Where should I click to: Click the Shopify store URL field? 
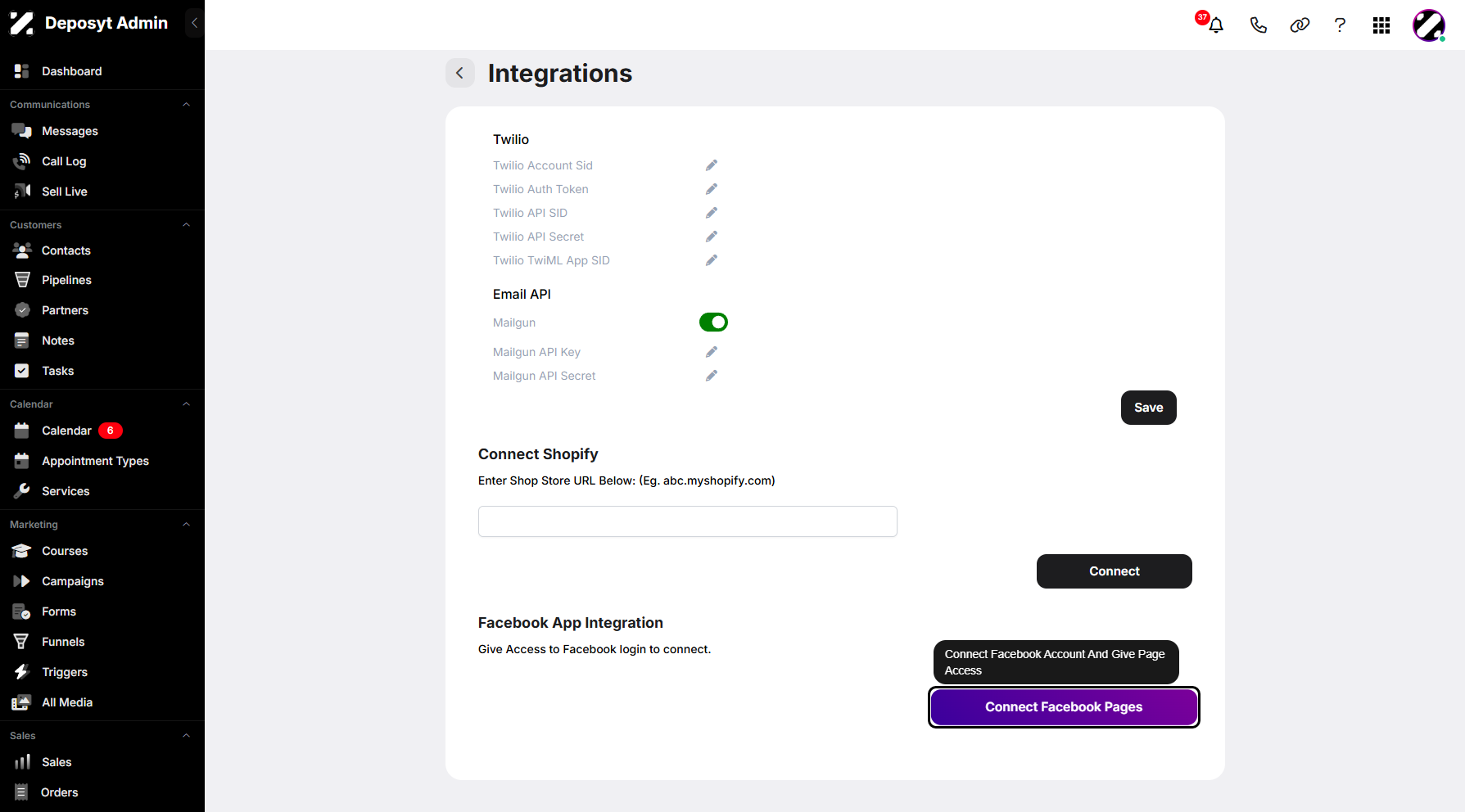pyautogui.click(x=688, y=521)
